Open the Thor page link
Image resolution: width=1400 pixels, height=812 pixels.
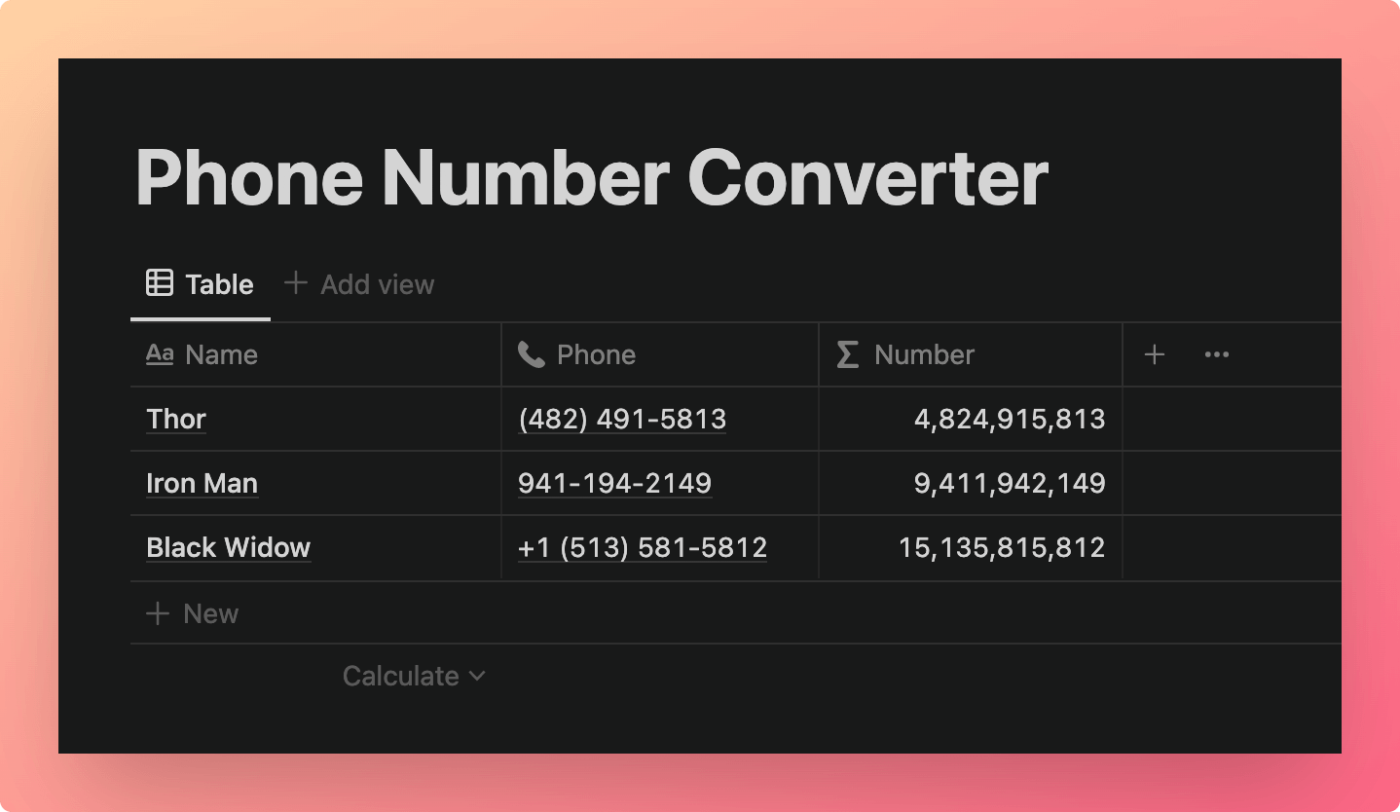coord(176,419)
